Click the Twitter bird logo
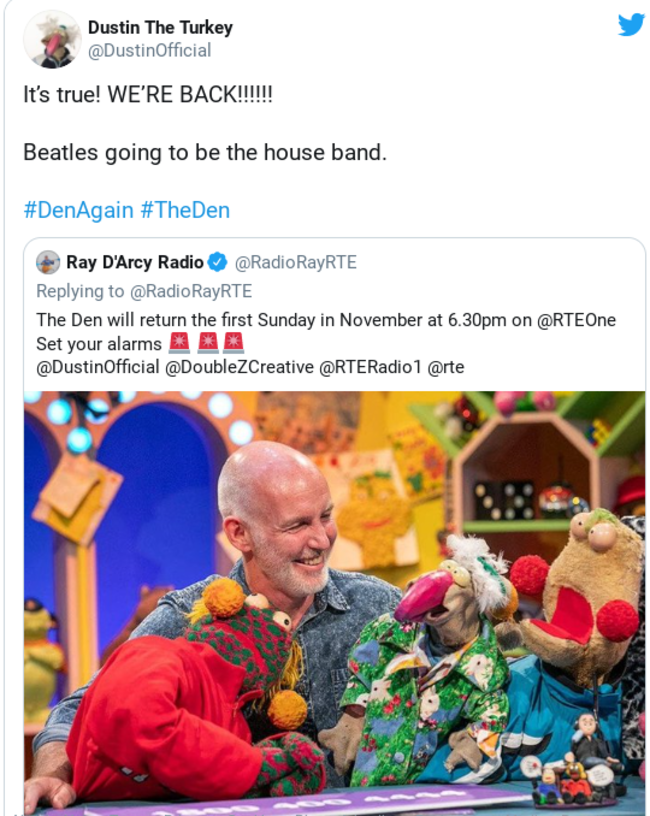 click(x=631, y=24)
